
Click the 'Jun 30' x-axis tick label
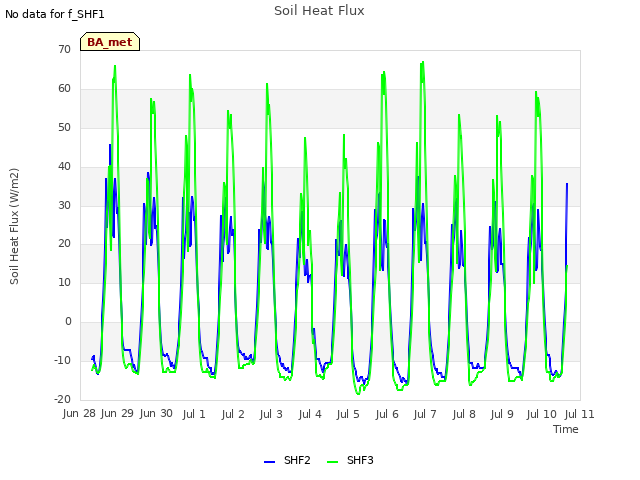tap(156, 413)
